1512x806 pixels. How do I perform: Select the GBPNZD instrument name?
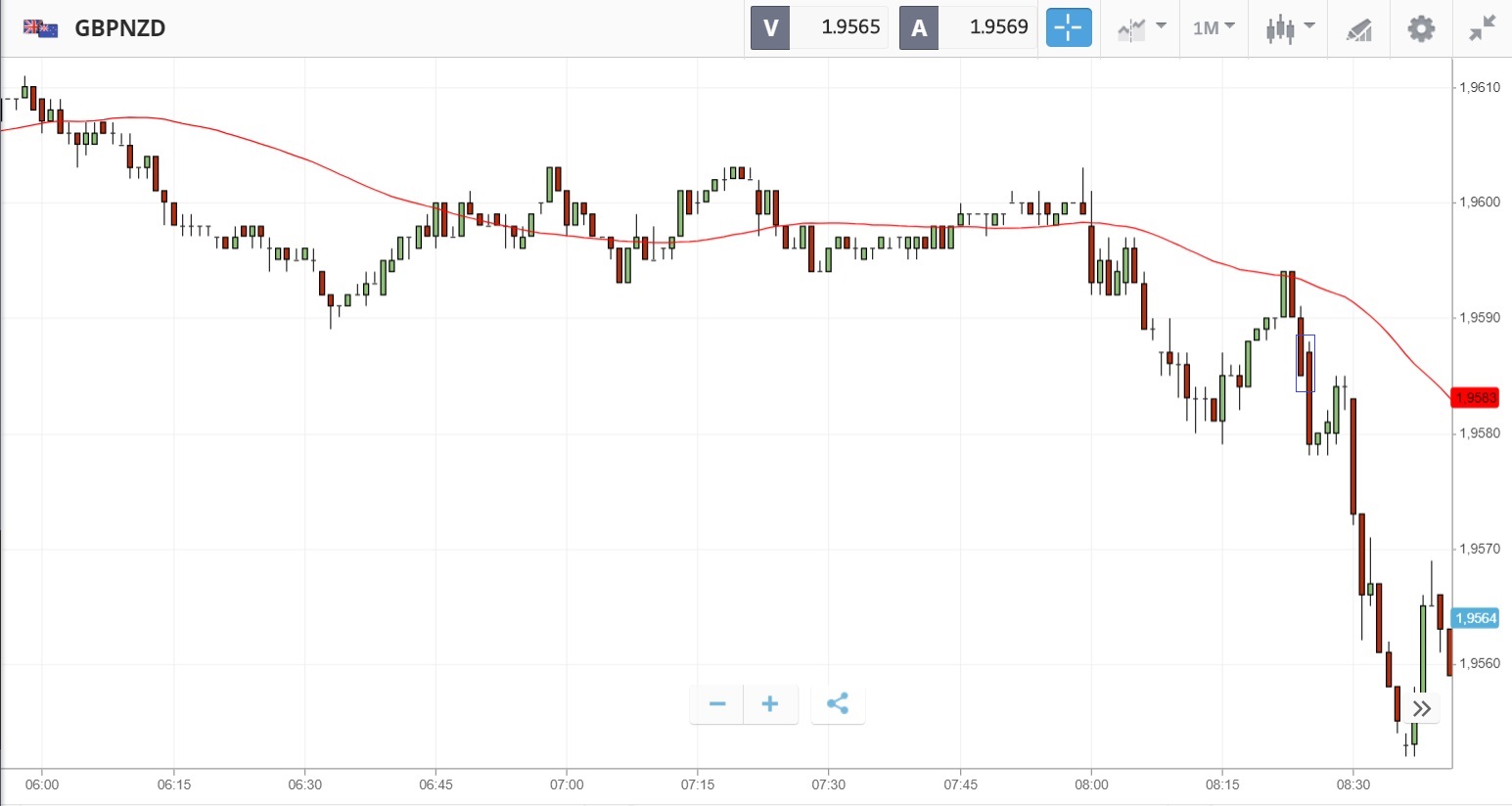120,27
